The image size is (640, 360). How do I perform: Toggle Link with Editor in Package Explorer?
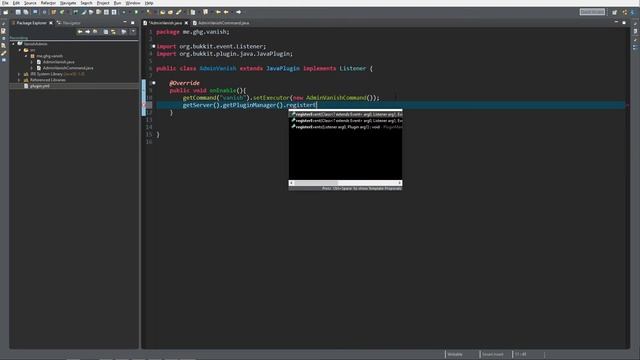[113, 31]
